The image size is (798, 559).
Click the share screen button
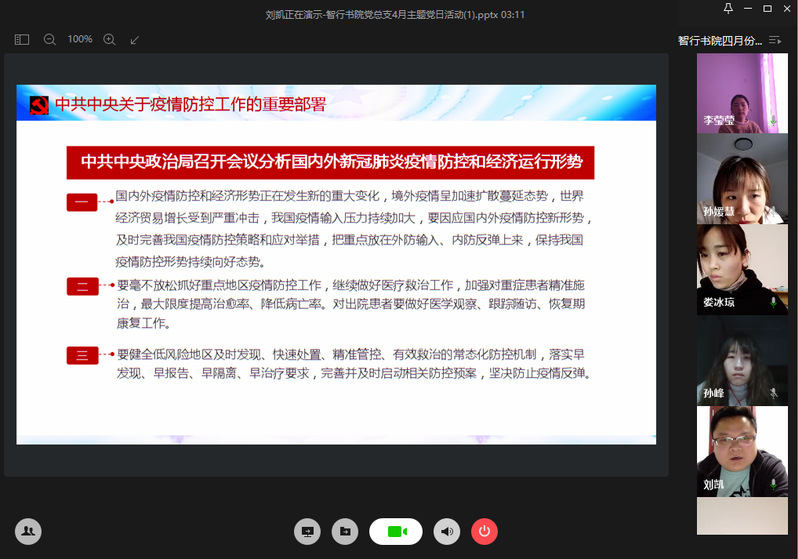(x=307, y=531)
